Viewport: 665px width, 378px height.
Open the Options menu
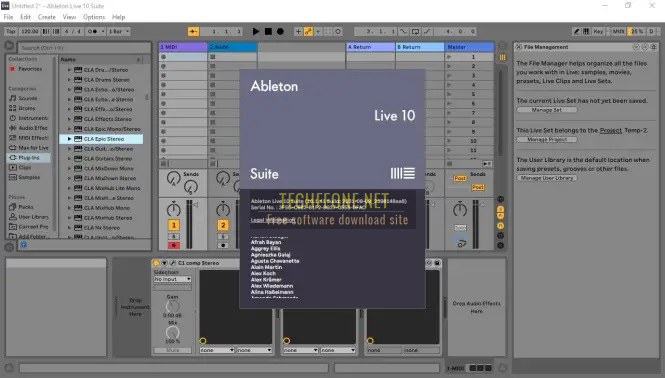coord(94,17)
